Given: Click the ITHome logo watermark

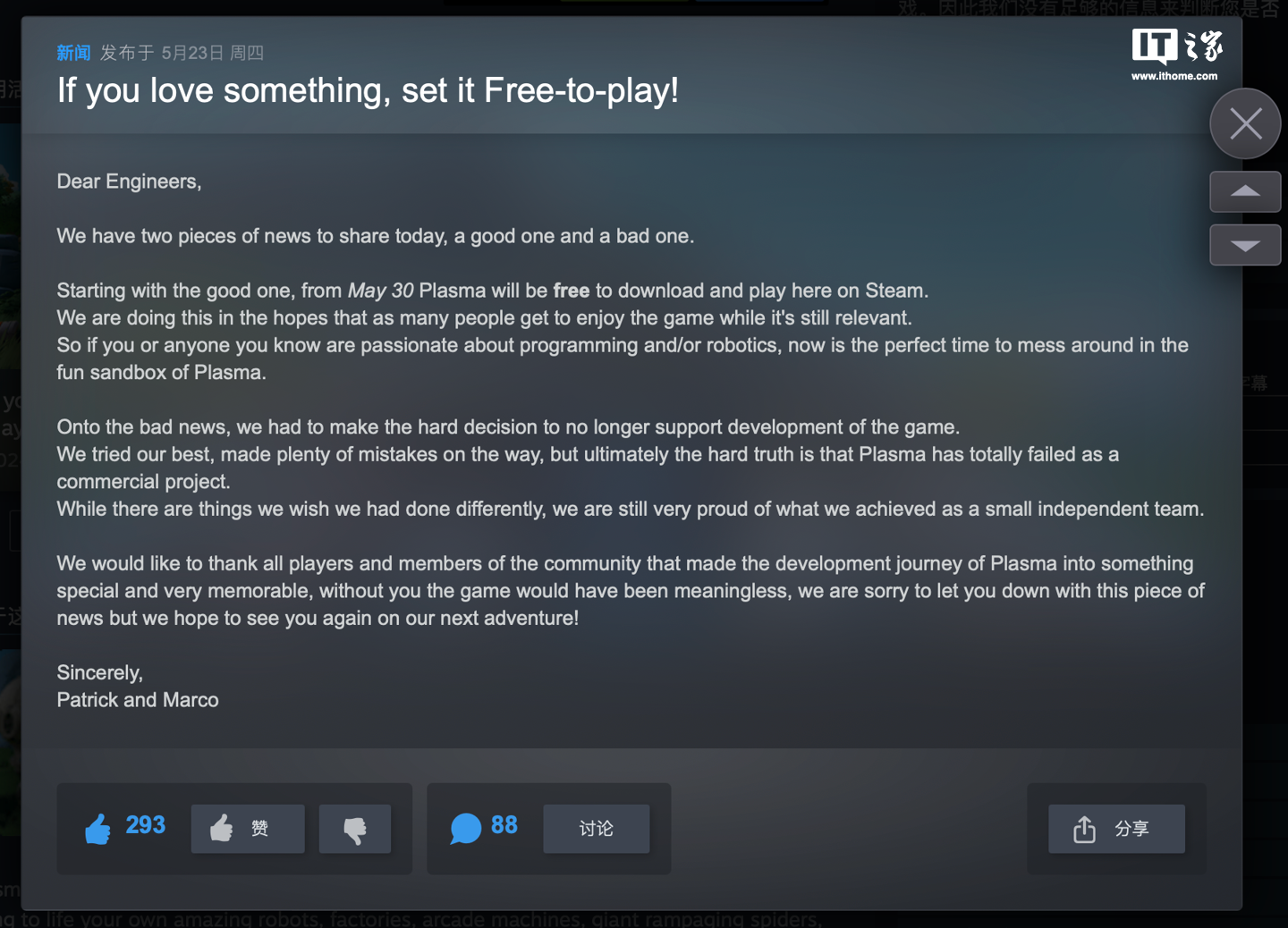Looking at the screenshot, I should tap(1176, 46).
